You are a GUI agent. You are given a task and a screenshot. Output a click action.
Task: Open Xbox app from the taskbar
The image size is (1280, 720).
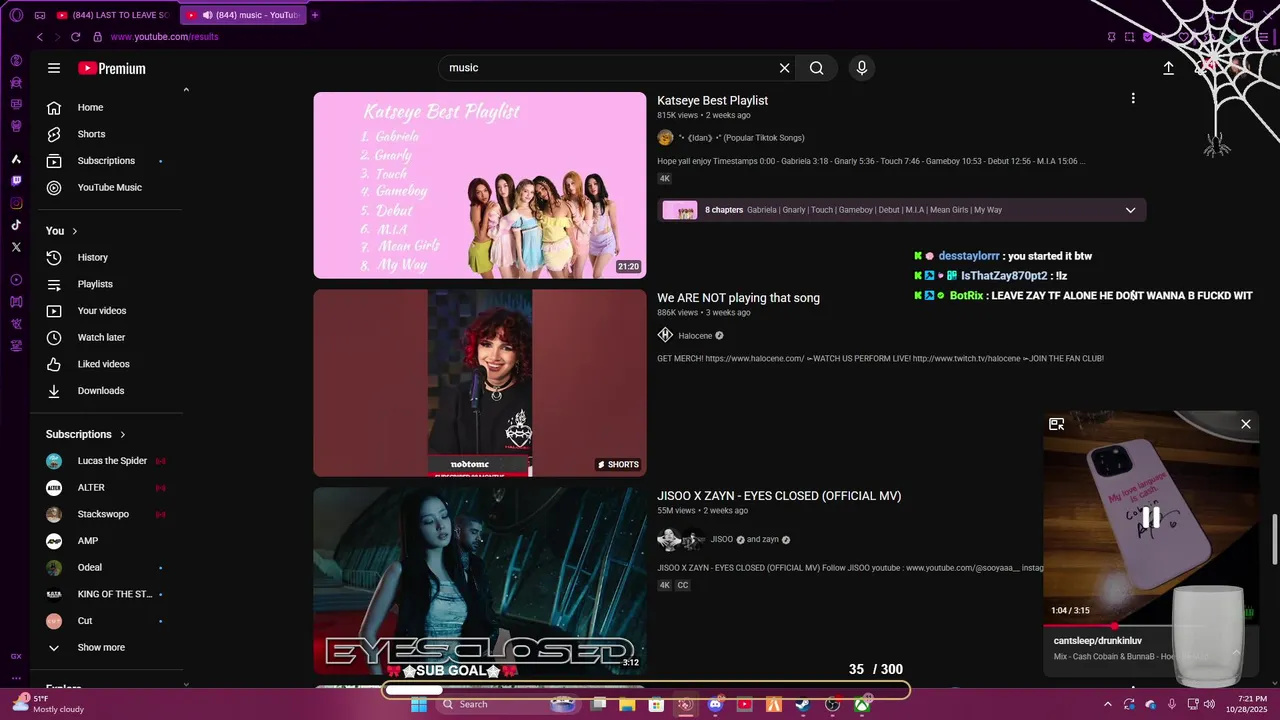point(861,704)
